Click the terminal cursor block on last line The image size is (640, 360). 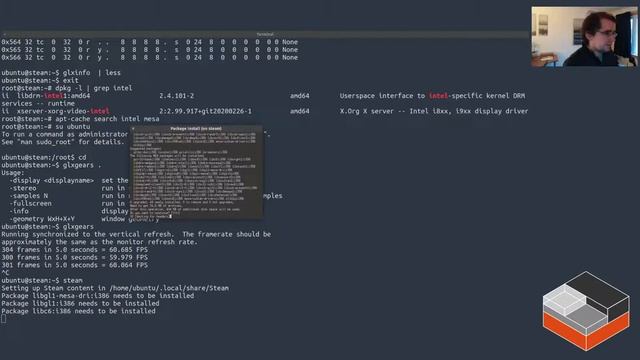click(x=4, y=319)
